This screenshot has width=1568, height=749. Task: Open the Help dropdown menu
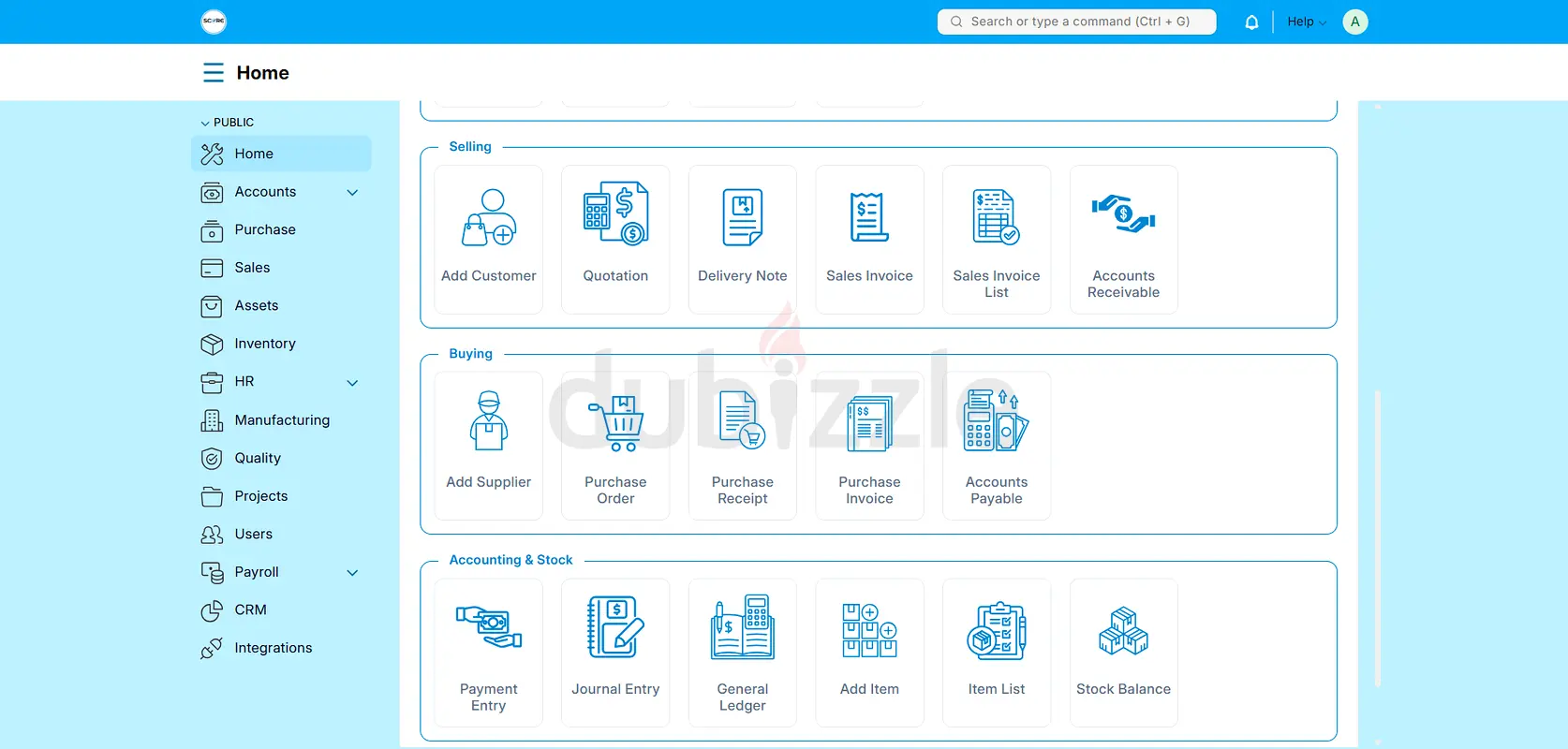point(1306,22)
